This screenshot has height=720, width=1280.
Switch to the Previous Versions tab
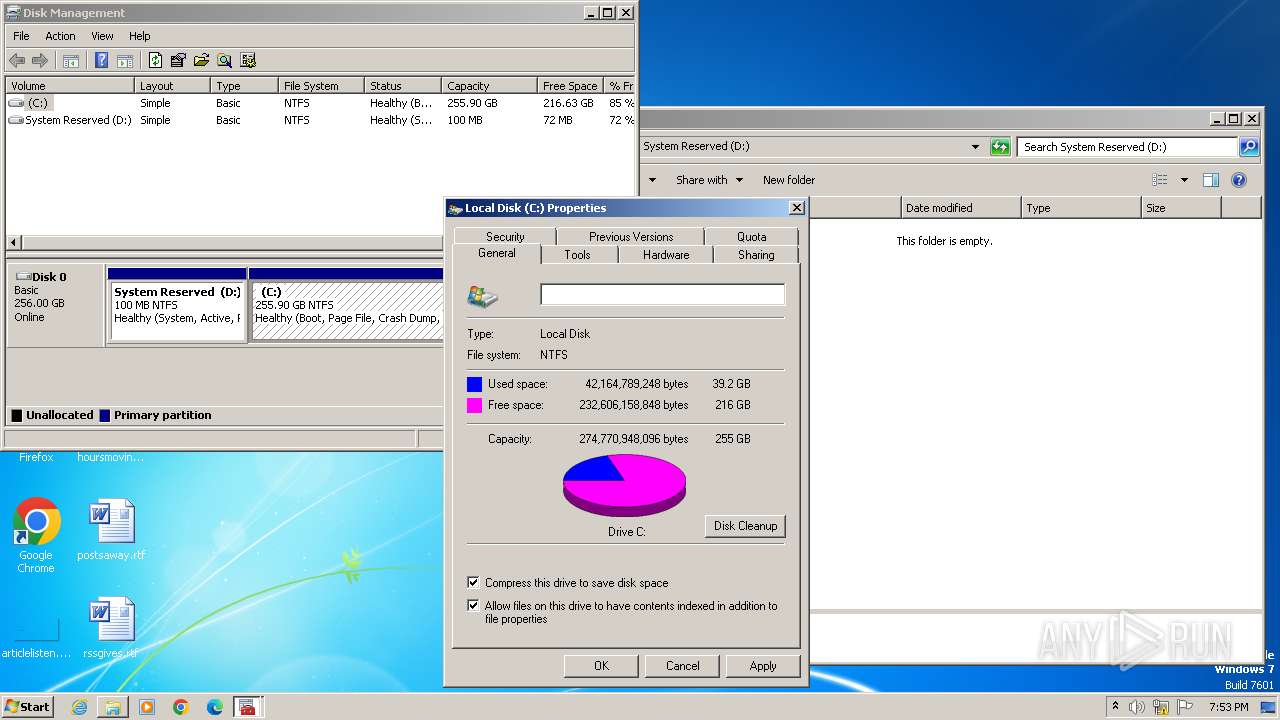pos(631,236)
